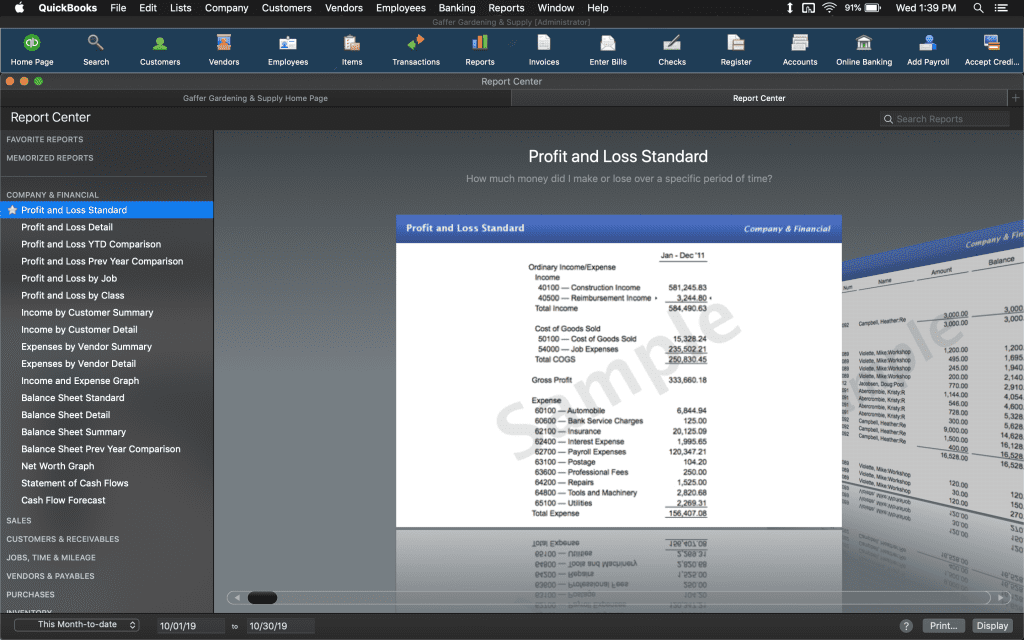Image resolution: width=1024 pixels, height=640 pixels.
Task: Select the Balance Sheet Standard report
Action: [72, 397]
